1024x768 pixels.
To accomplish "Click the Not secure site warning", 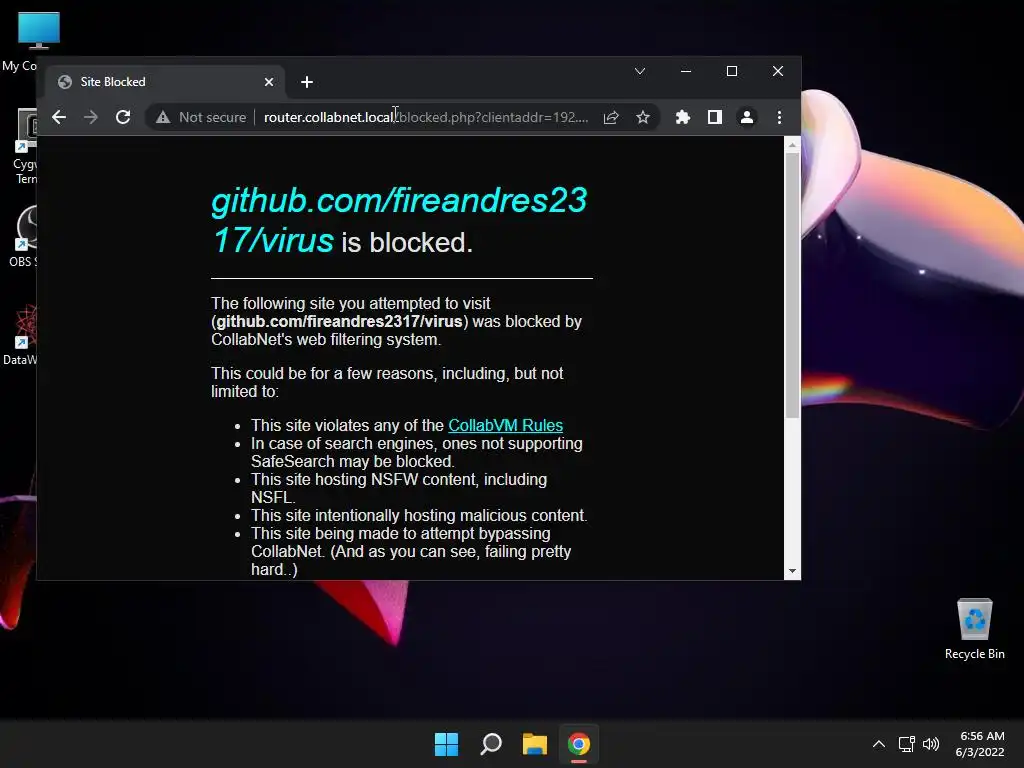I will (201, 118).
